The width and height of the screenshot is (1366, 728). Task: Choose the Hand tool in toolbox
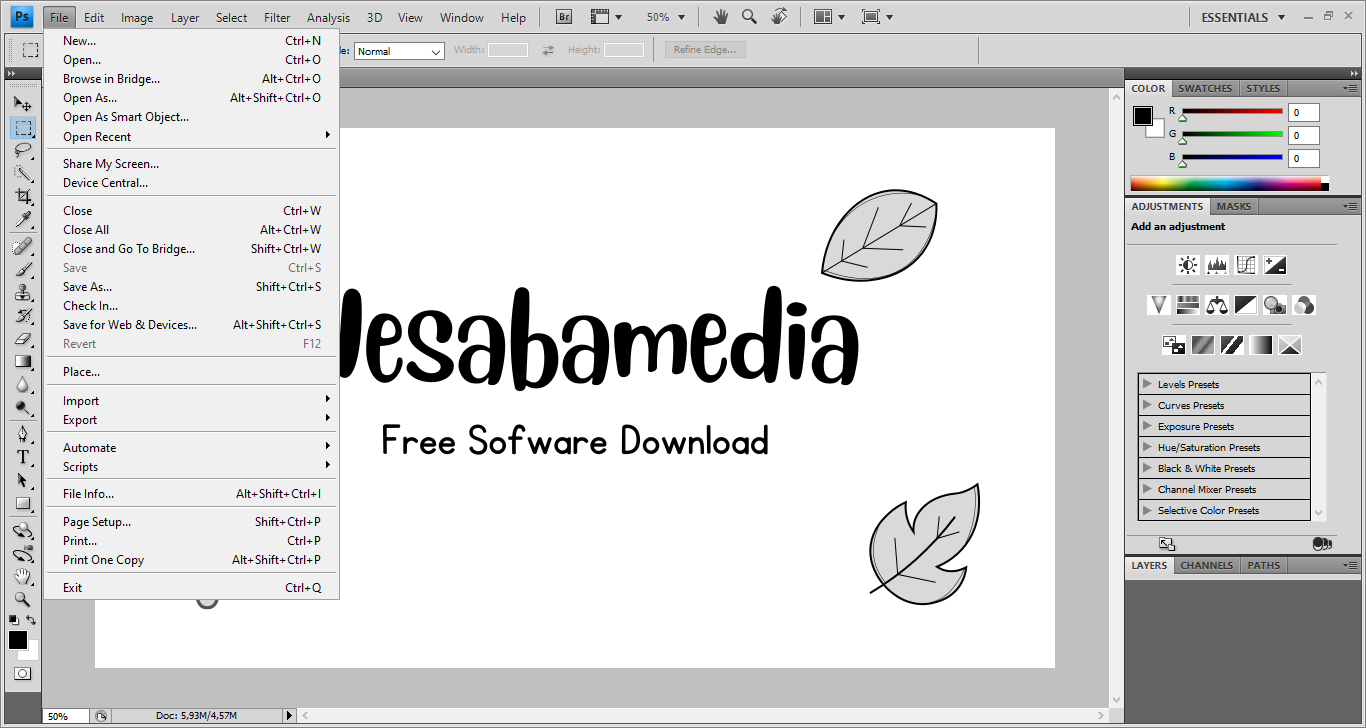click(x=23, y=577)
